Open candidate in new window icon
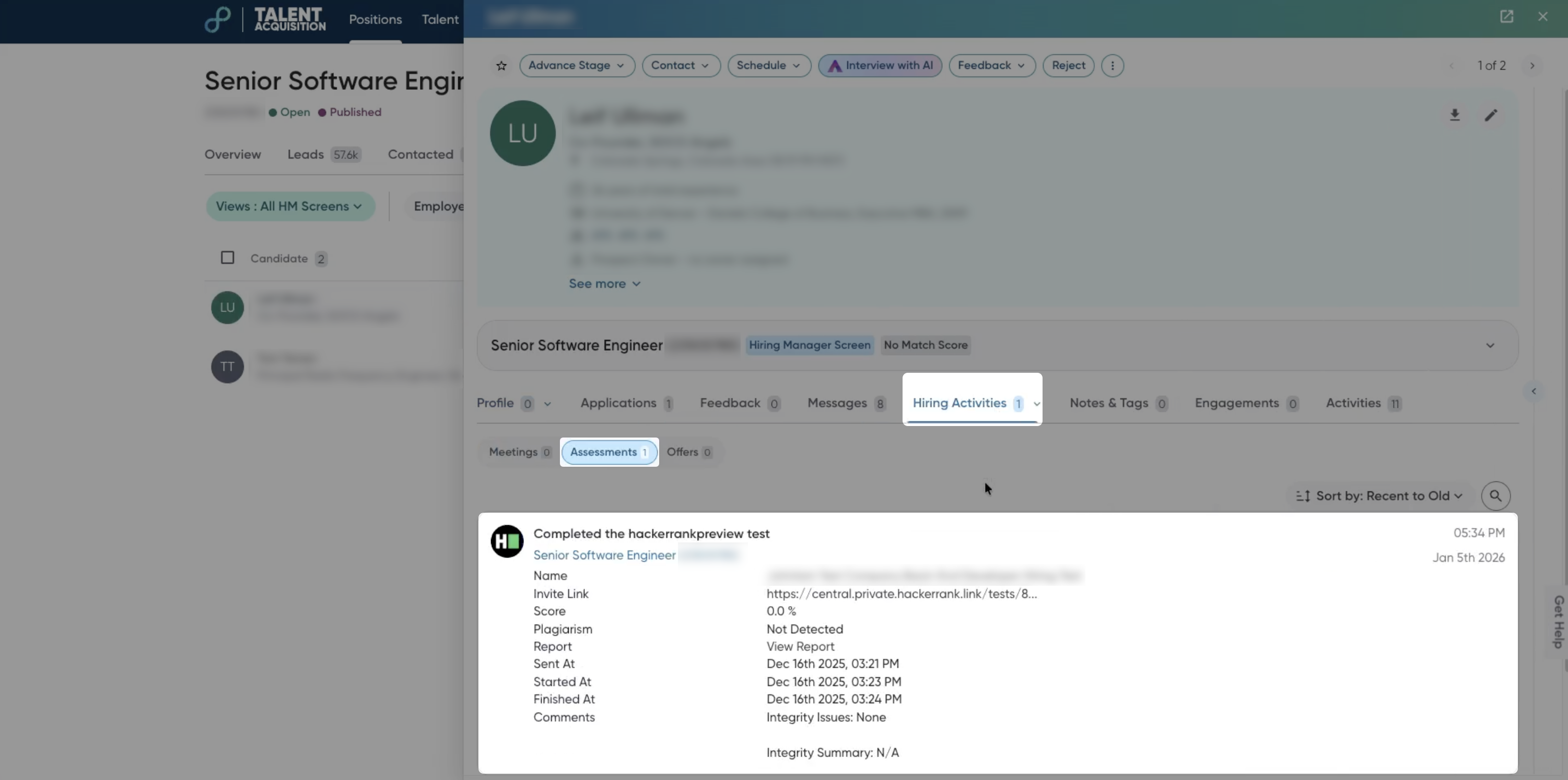The width and height of the screenshot is (1568, 780). [1506, 16]
